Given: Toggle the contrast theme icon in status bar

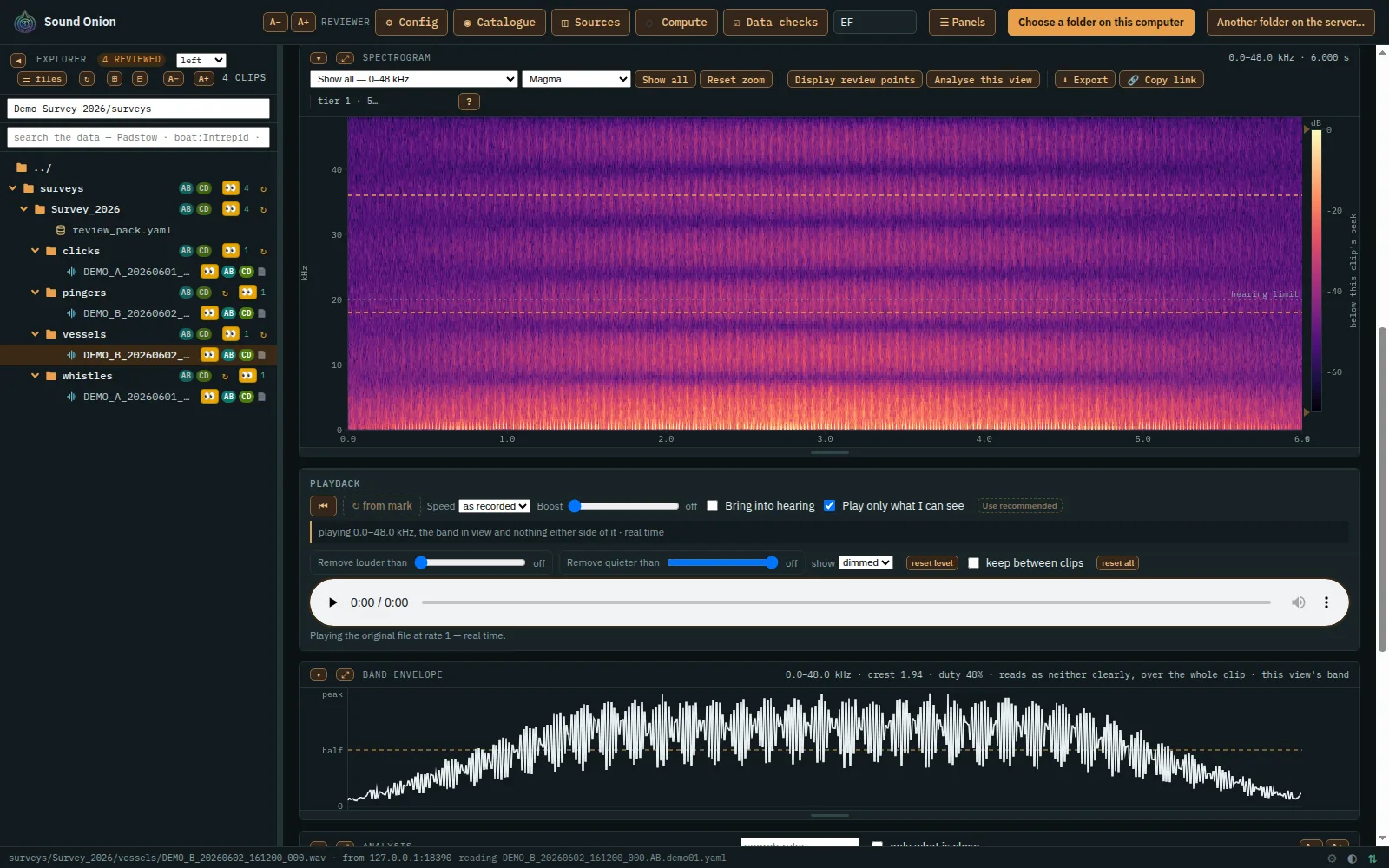Looking at the screenshot, I should 1352,858.
